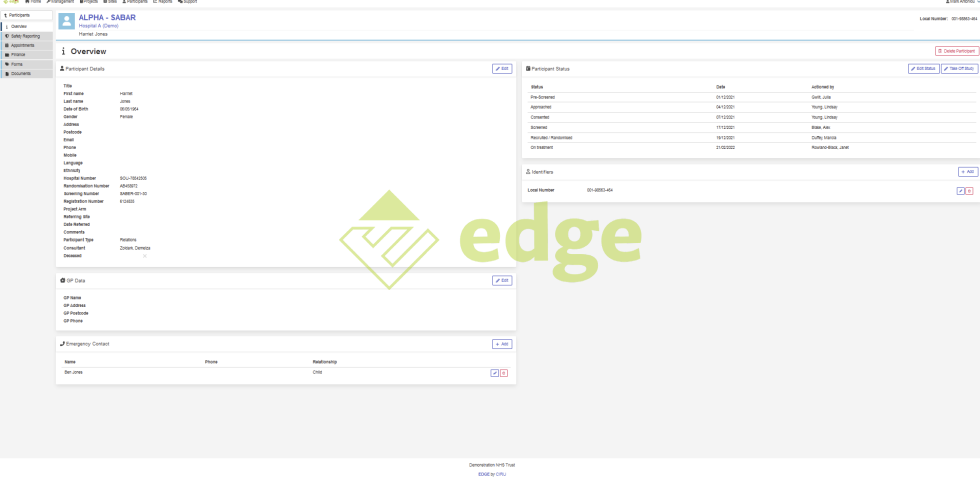Click the Relationship column header
This screenshot has height=480, width=980.
pyautogui.click(x=325, y=362)
